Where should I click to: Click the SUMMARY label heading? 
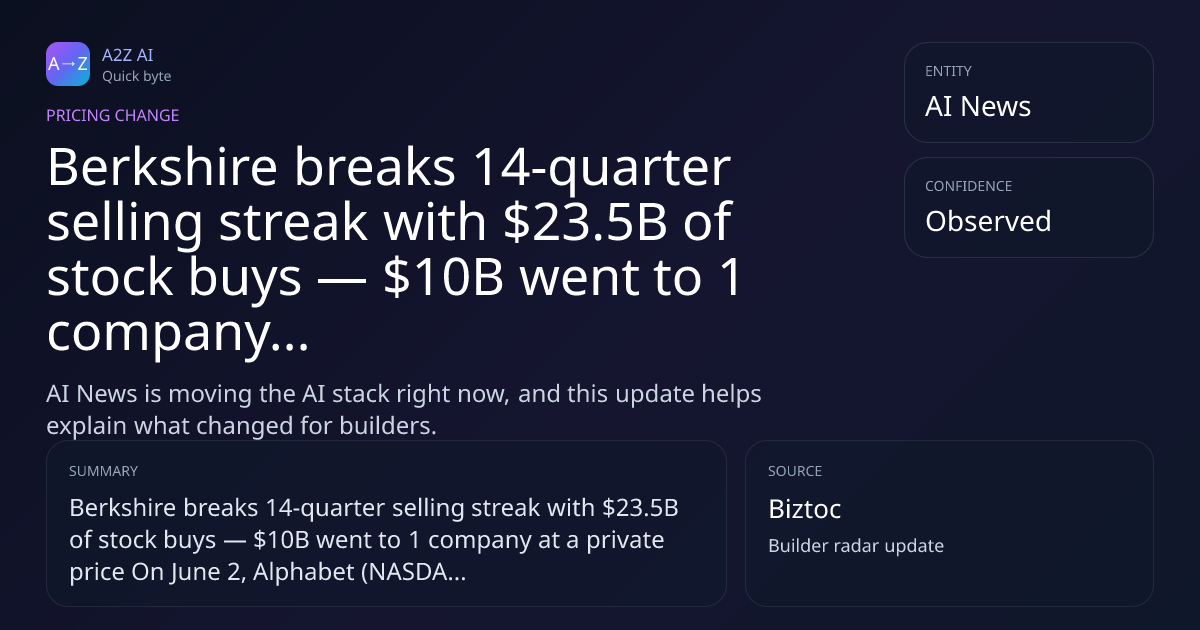coord(103,471)
